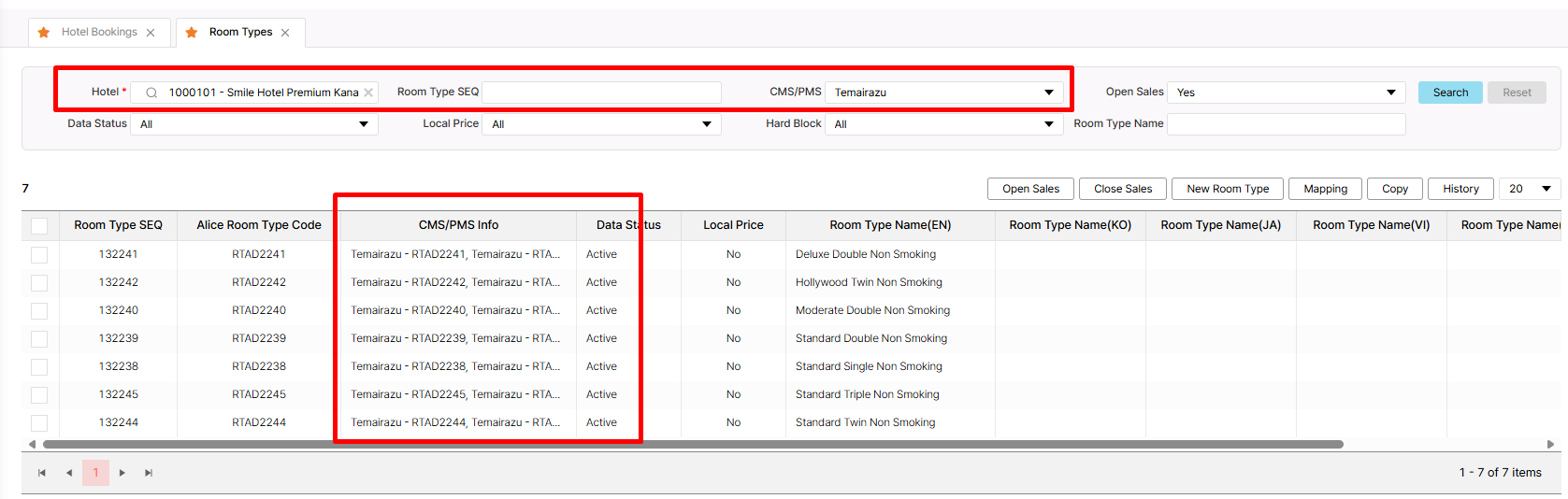This screenshot has height=499, width=1568.
Task: Click the Search button
Action: click(x=1449, y=93)
